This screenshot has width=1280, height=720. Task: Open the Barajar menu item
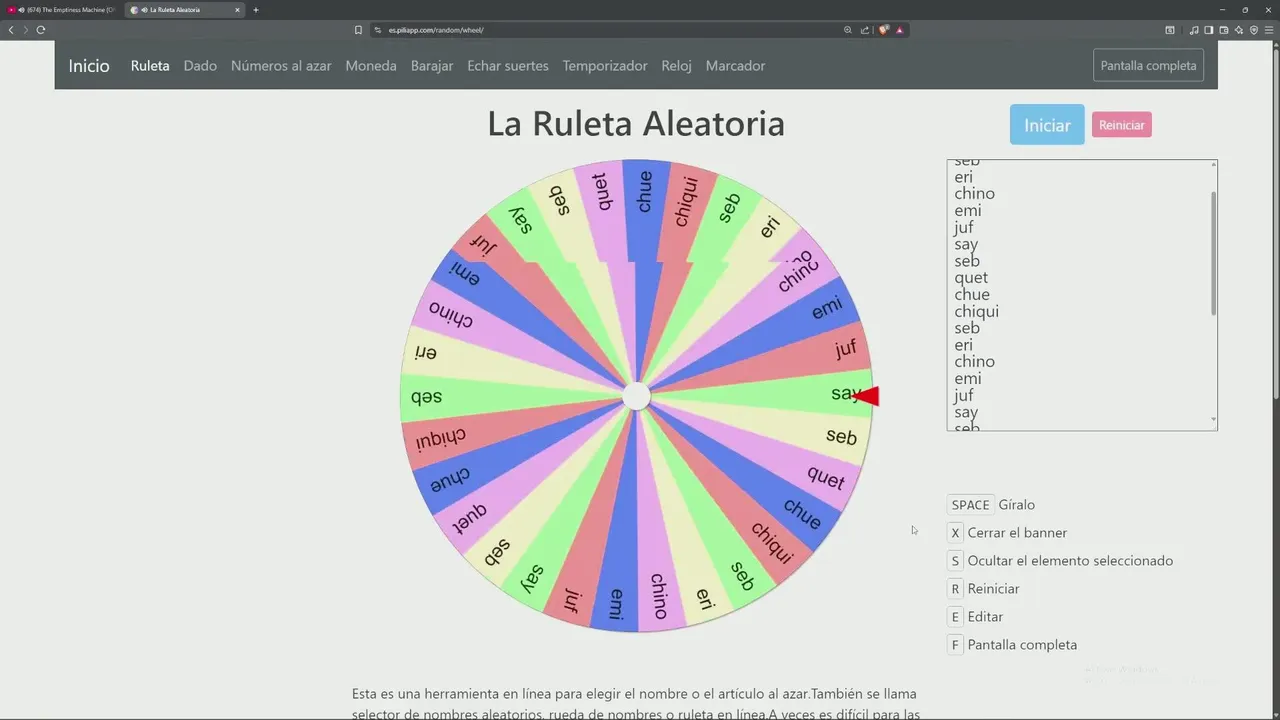click(432, 66)
